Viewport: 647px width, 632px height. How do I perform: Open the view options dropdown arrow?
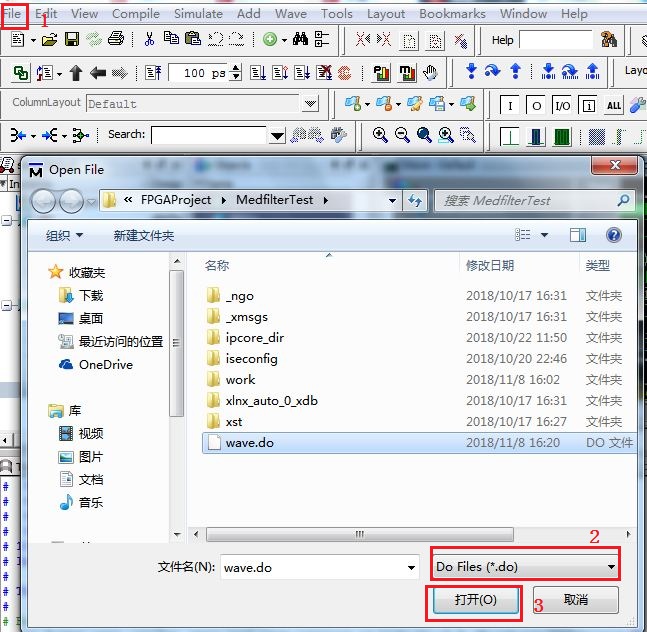coord(544,235)
